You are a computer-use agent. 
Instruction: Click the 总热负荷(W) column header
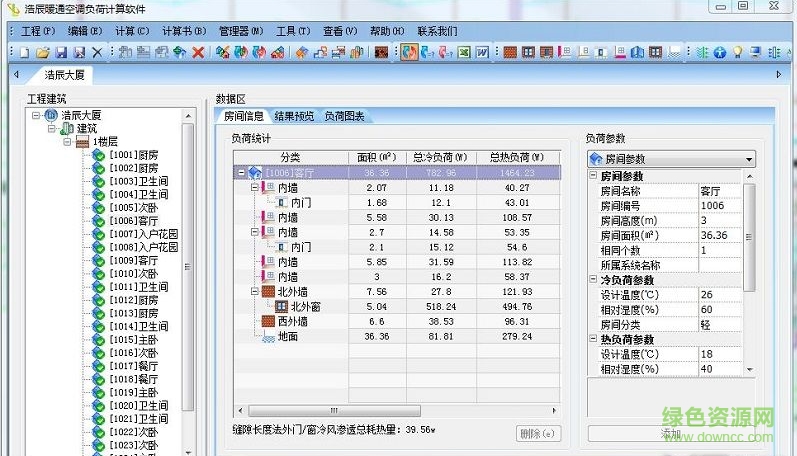[x=517, y=158]
